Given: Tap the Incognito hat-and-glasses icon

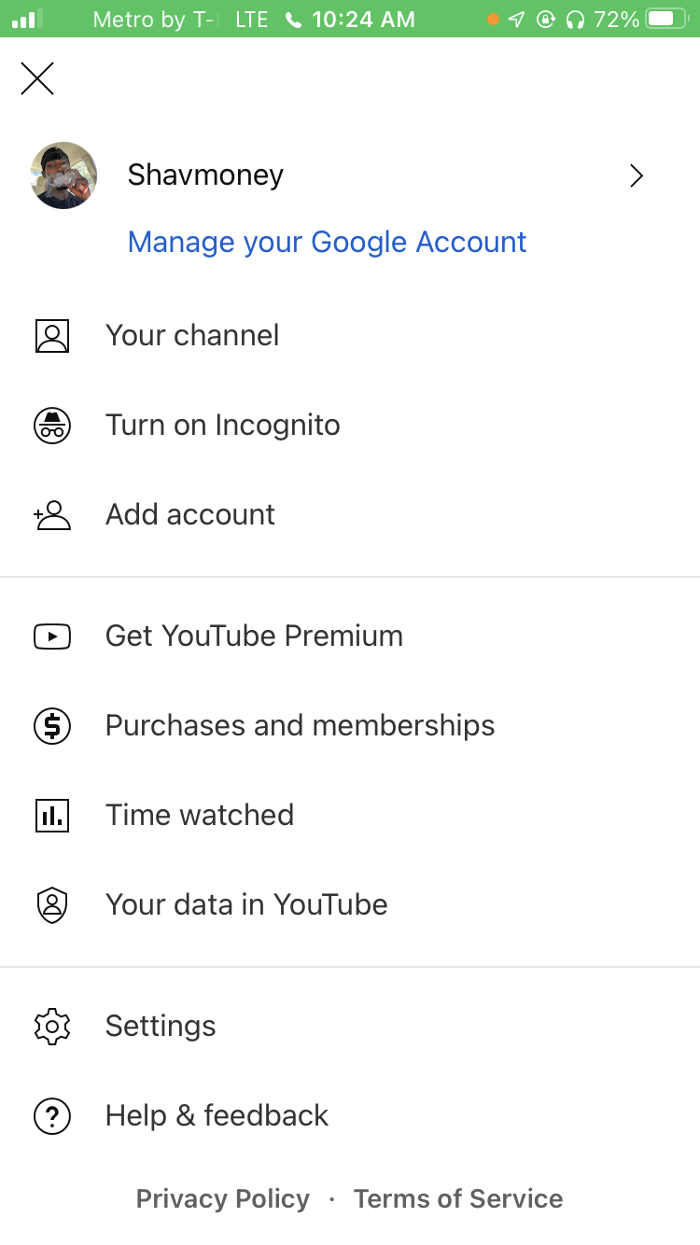Looking at the screenshot, I should click(x=52, y=426).
